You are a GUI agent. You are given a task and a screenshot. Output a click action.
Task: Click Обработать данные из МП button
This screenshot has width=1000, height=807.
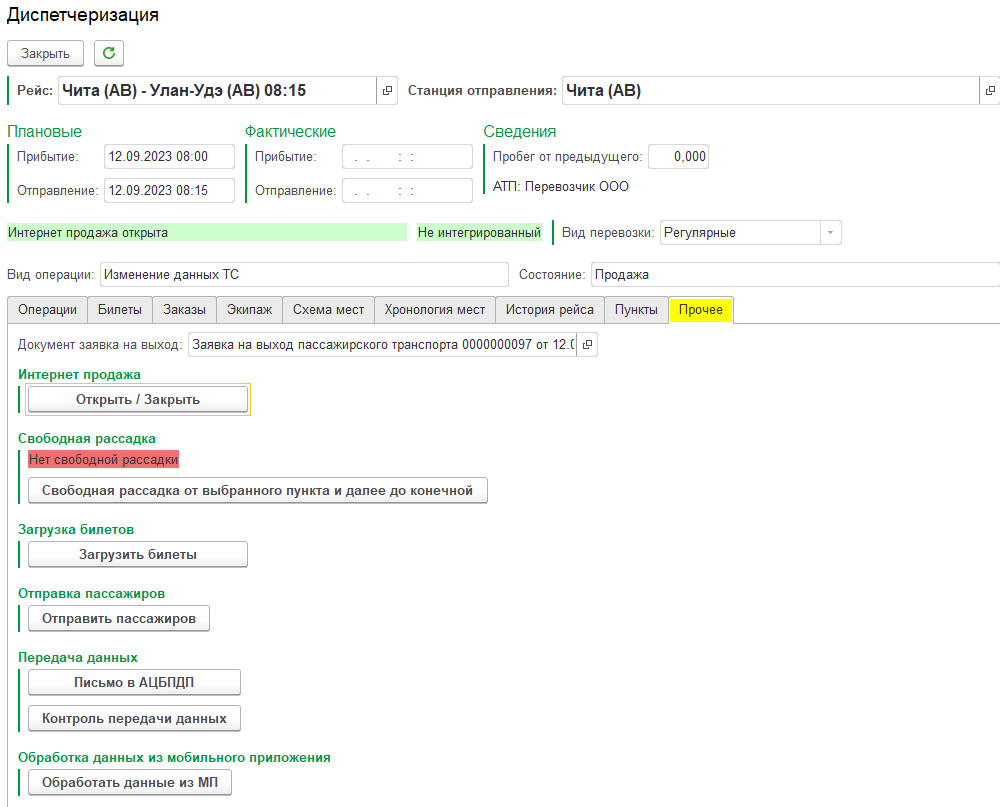click(x=130, y=782)
